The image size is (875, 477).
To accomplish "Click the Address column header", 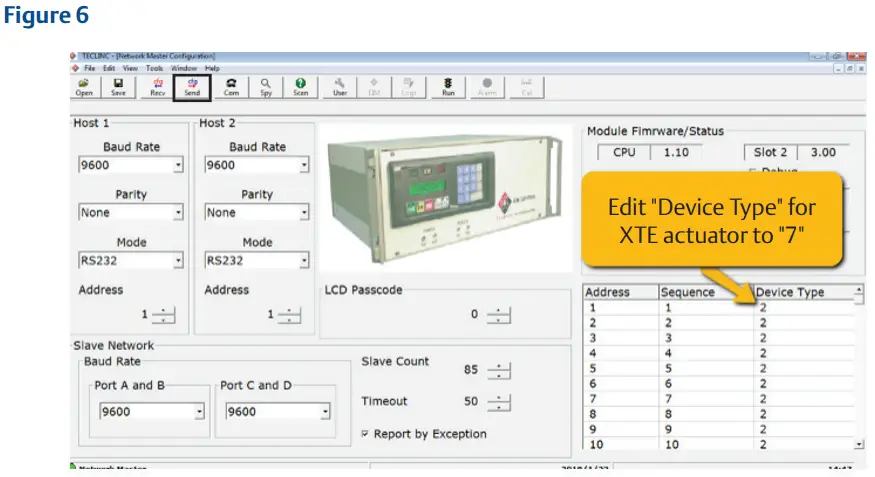I will coord(621,292).
